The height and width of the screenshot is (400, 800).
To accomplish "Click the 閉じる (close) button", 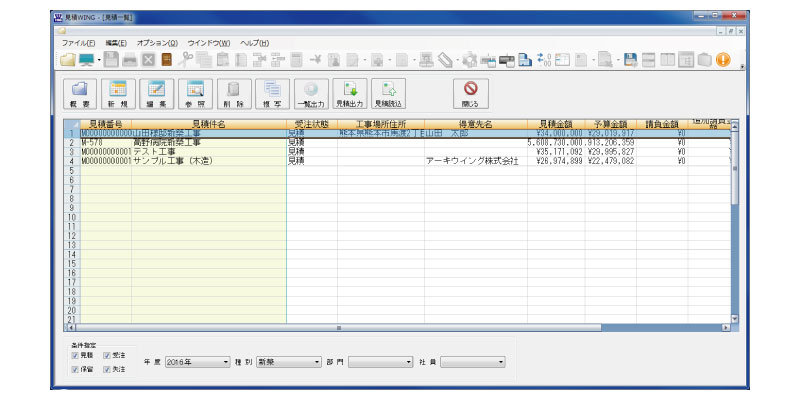I will point(472,93).
